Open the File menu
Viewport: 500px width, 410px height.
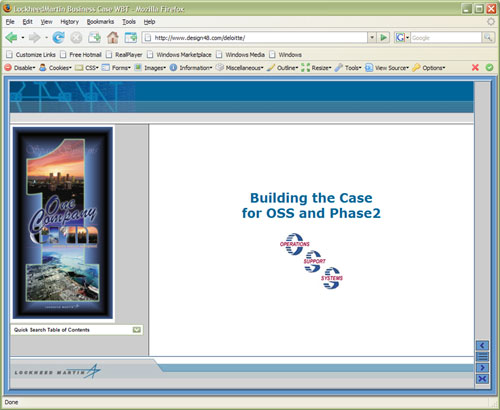pos(10,22)
